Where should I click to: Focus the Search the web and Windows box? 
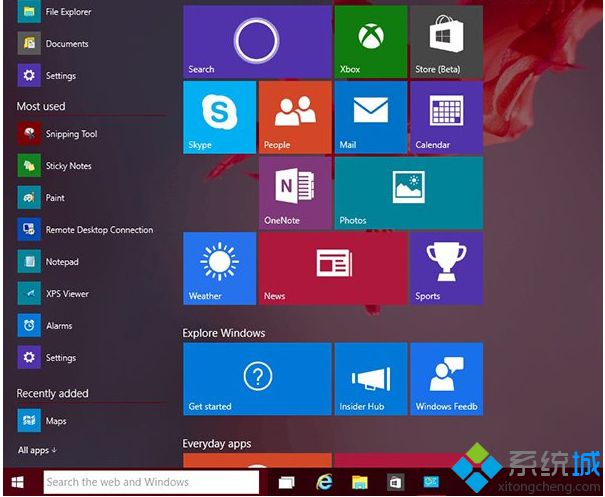[x=151, y=482]
